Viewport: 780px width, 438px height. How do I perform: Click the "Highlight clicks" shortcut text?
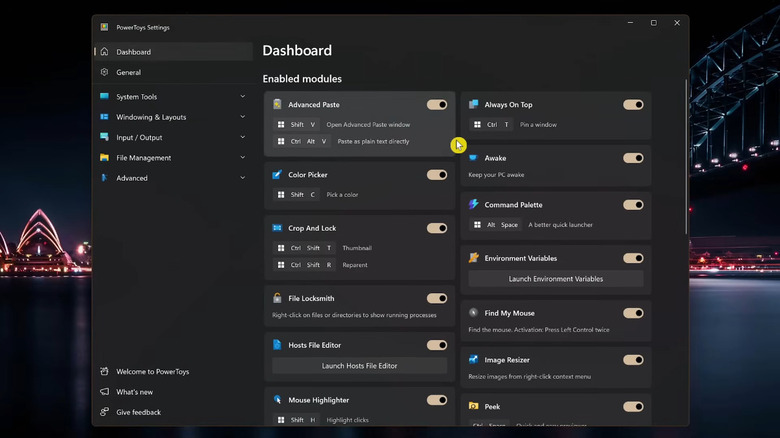pyautogui.click(x=348, y=420)
